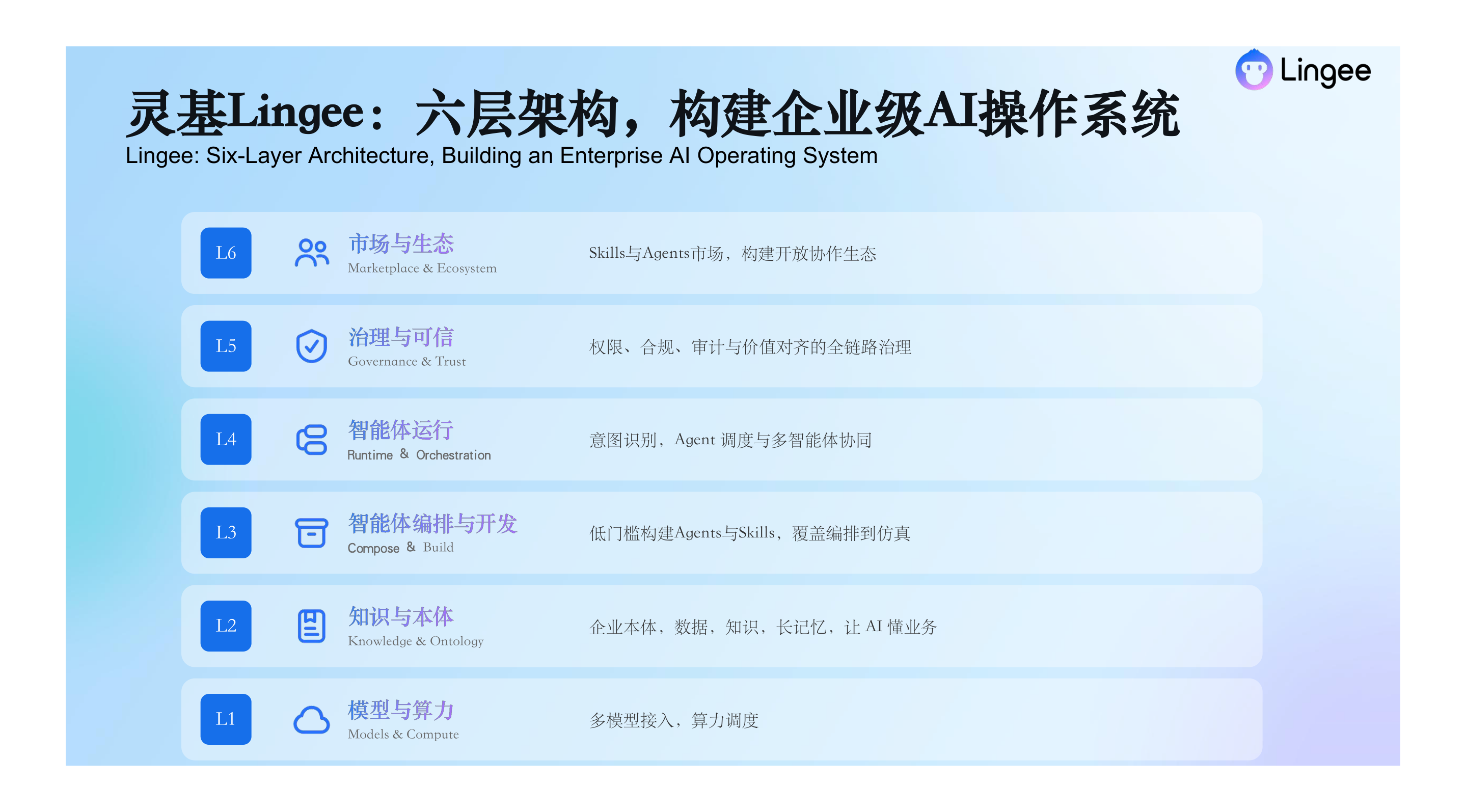This screenshot has width=1466, height=812.
Task: Click the 市场与生态 heading
Action: pos(401,243)
